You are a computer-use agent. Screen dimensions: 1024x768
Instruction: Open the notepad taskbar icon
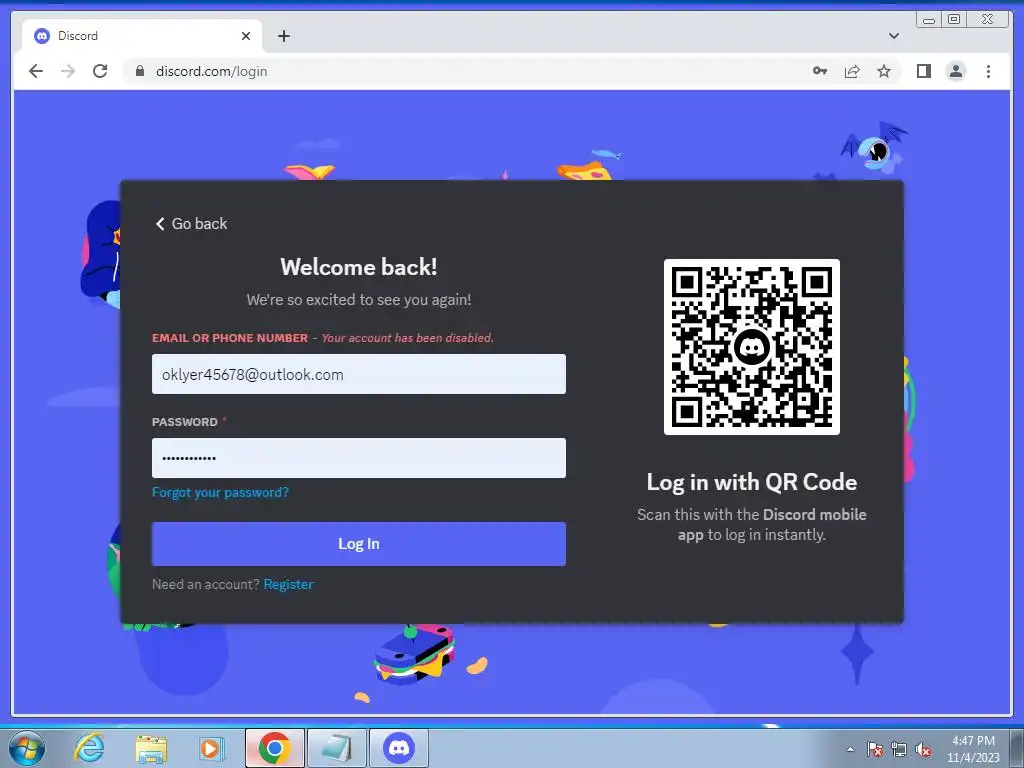(x=337, y=748)
